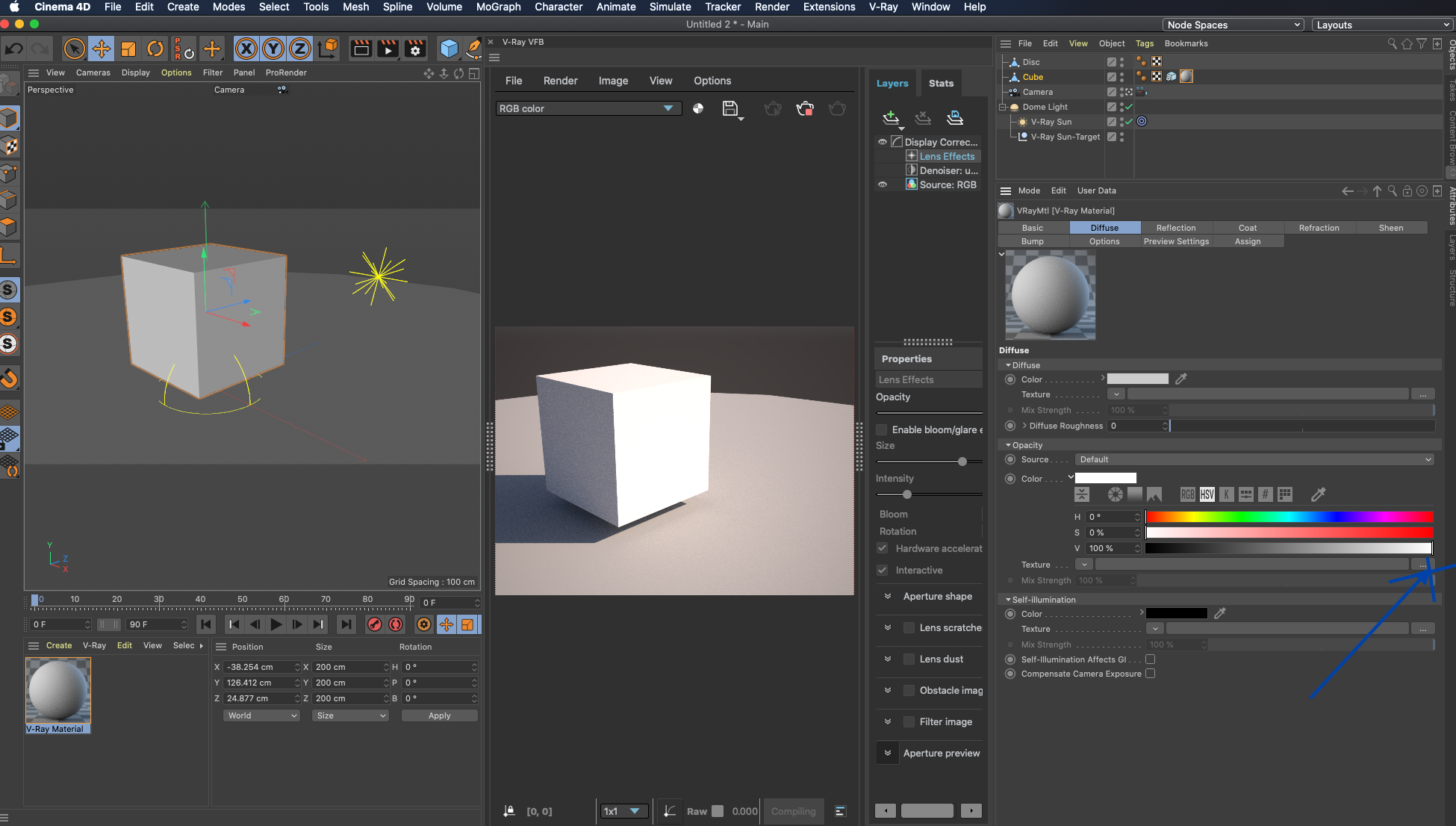Click the Reset PSR icon
1456x826 pixels.
click(184, 49)
